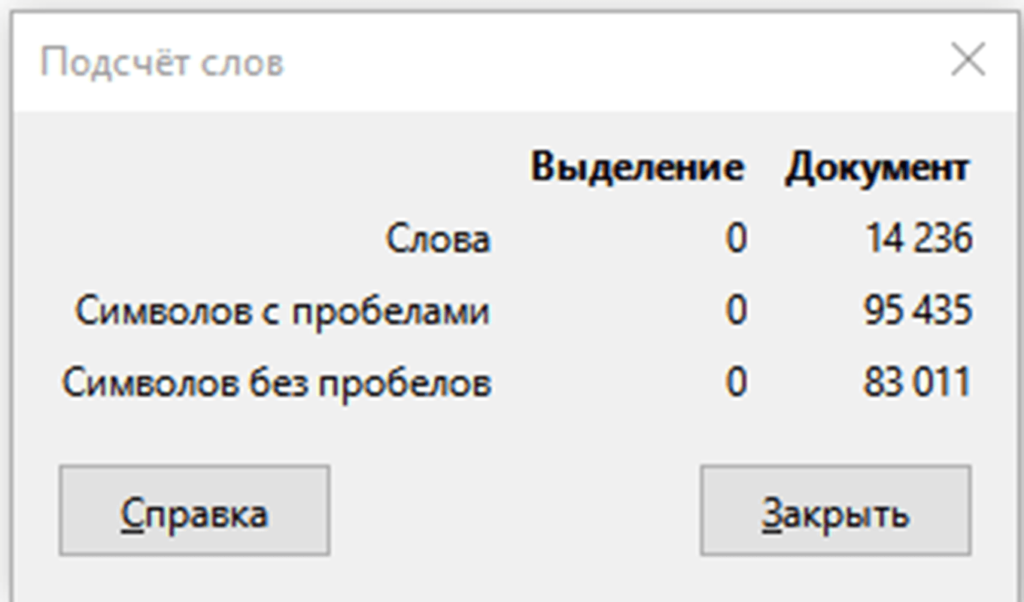This screenshot has width=1024, height=602.
Task: Click the Выделение column header
Action: [637, 167]
